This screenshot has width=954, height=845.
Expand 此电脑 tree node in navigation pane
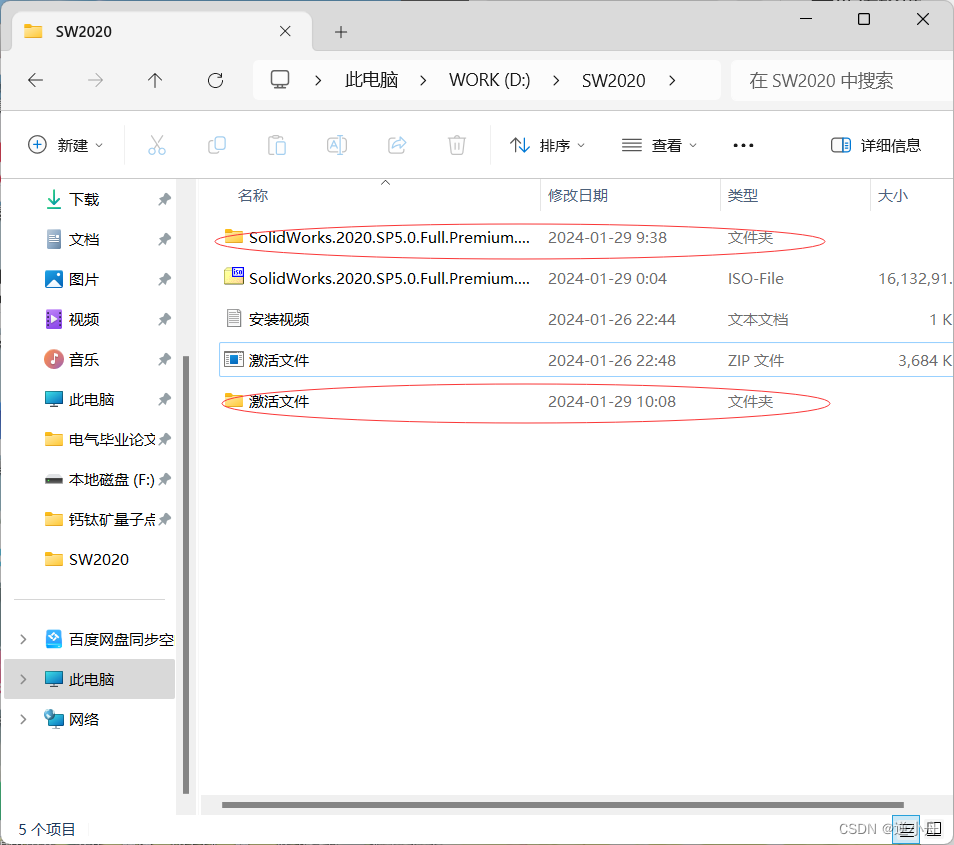coord(23,680)
